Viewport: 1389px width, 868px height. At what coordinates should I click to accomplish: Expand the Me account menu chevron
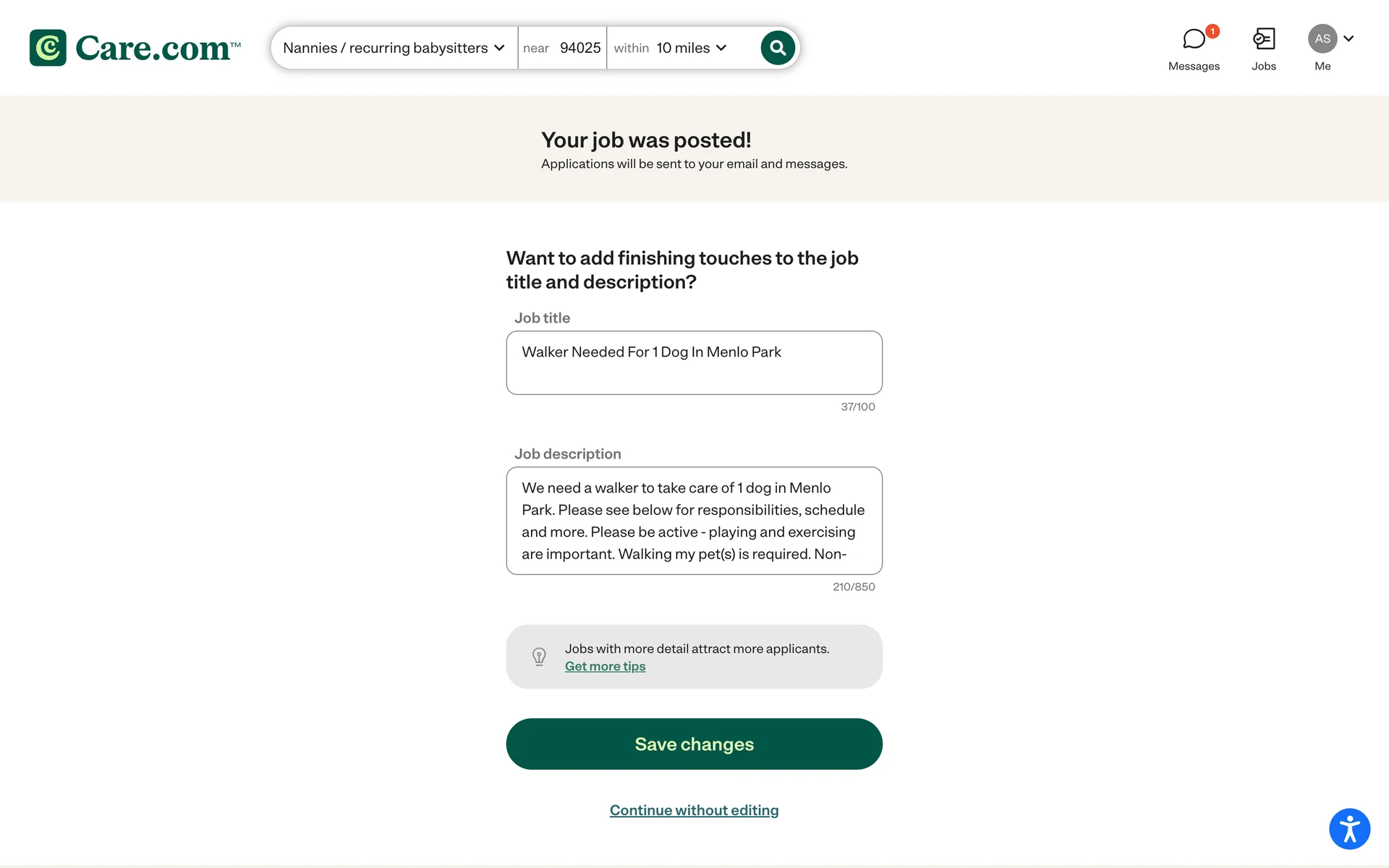click(1348, 39)
